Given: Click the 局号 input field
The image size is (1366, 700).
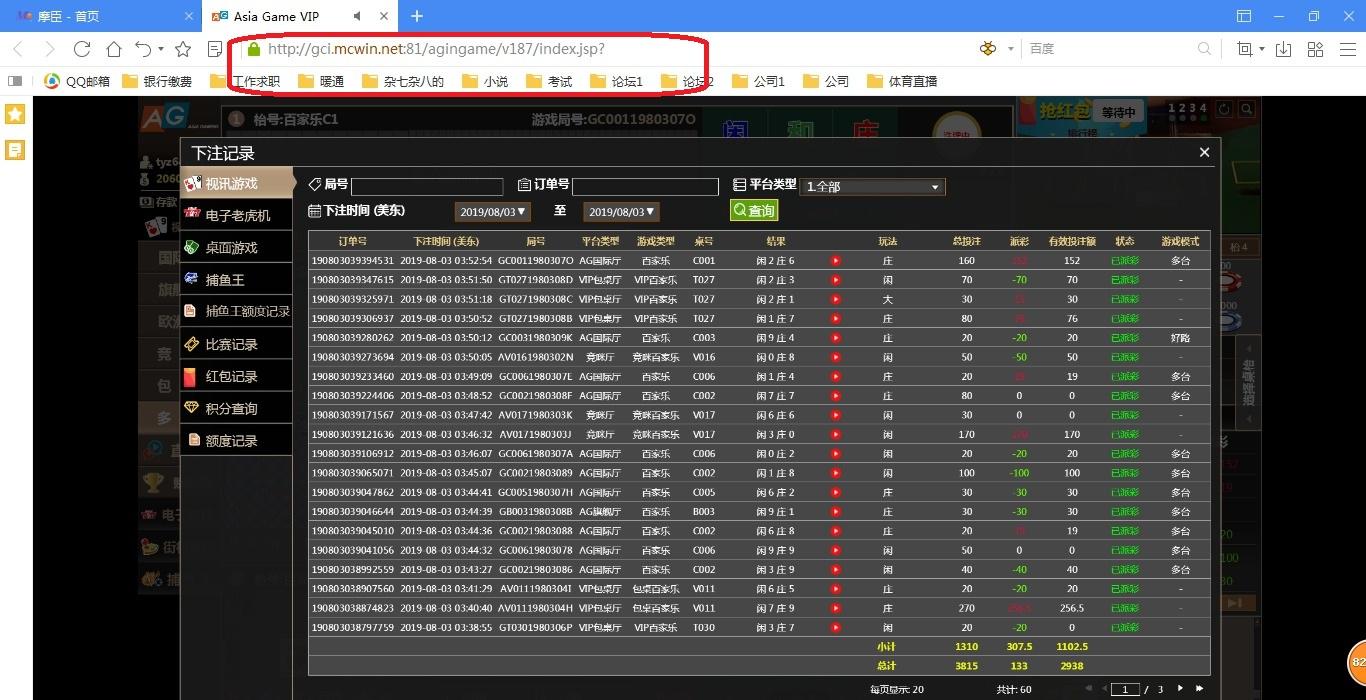Looking at the screenshot, I should click(x=427, y=187).
